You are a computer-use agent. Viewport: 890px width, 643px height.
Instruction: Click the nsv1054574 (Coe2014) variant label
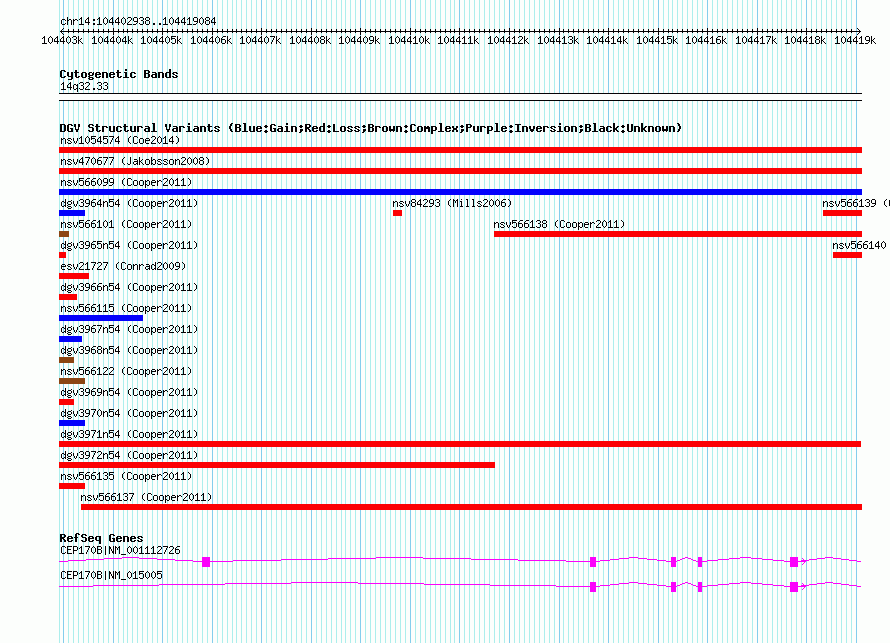(x=120, y=140)
